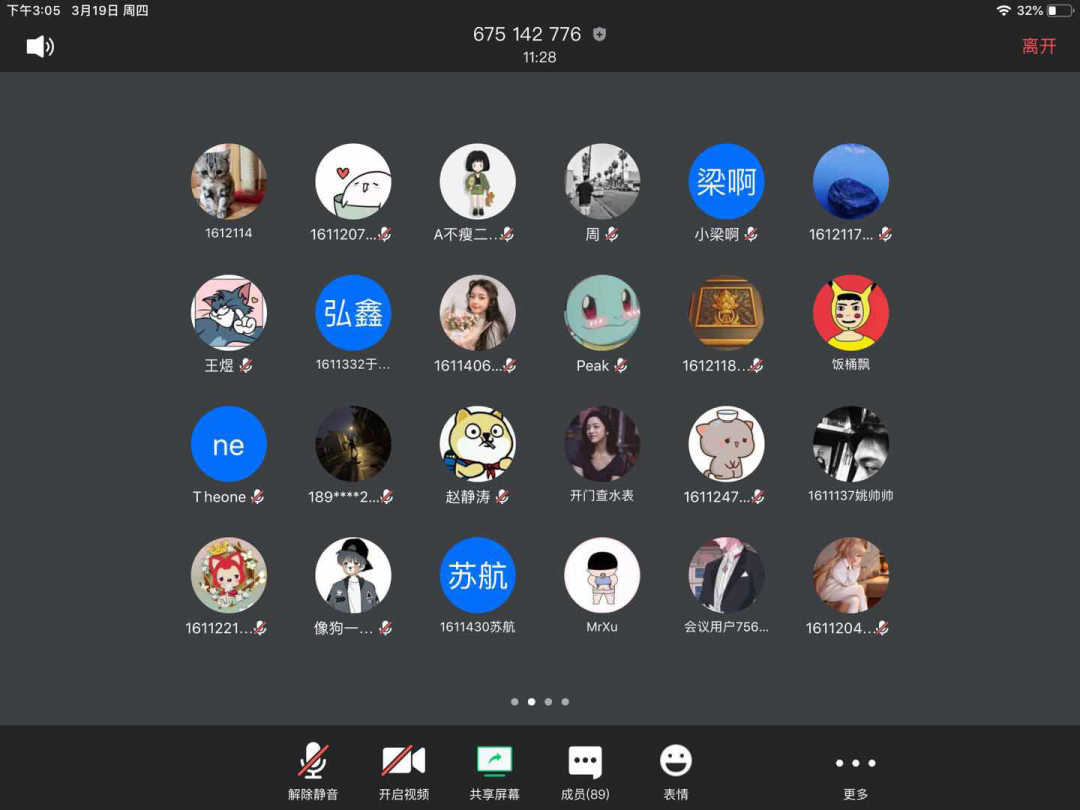Open the 表情 emoji reactions
Viewport: 1080px width, 810px height.
tap(676, 771)
